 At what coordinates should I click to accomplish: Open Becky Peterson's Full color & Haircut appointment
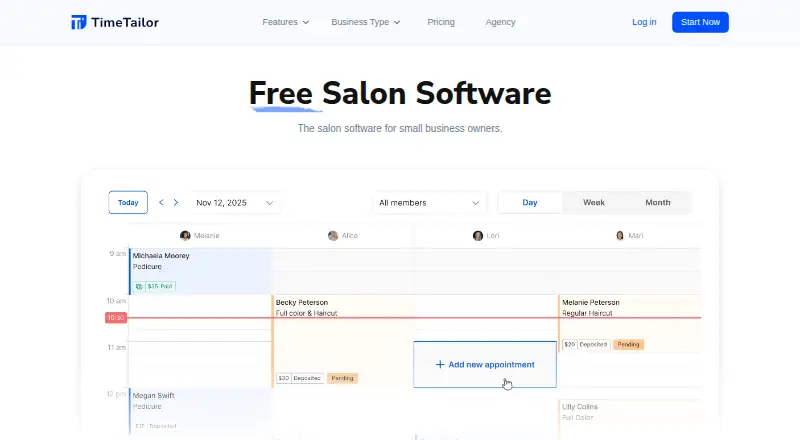click(x=343, y=341)
